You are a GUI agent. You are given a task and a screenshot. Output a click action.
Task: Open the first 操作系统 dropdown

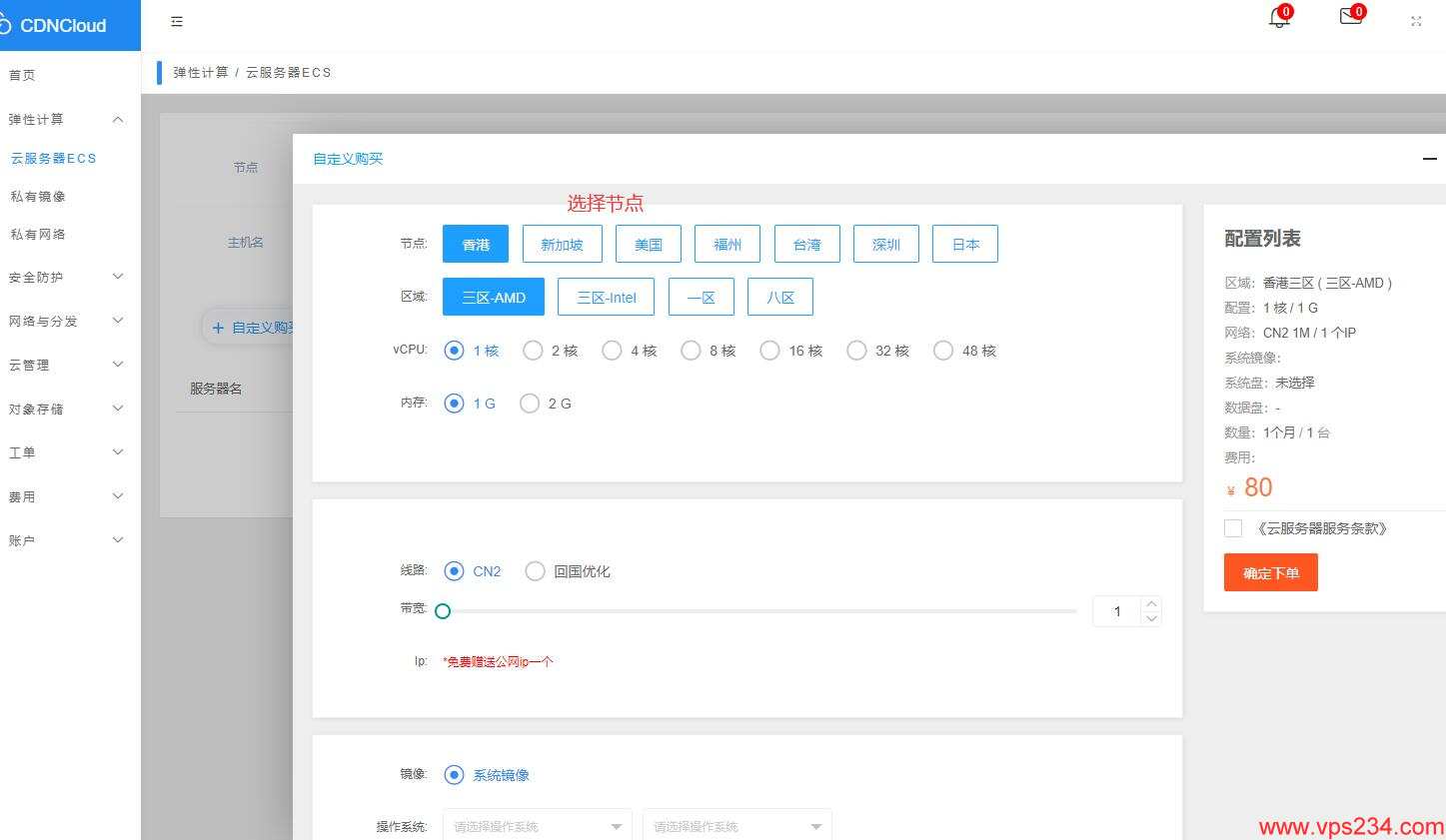point(538,826)
